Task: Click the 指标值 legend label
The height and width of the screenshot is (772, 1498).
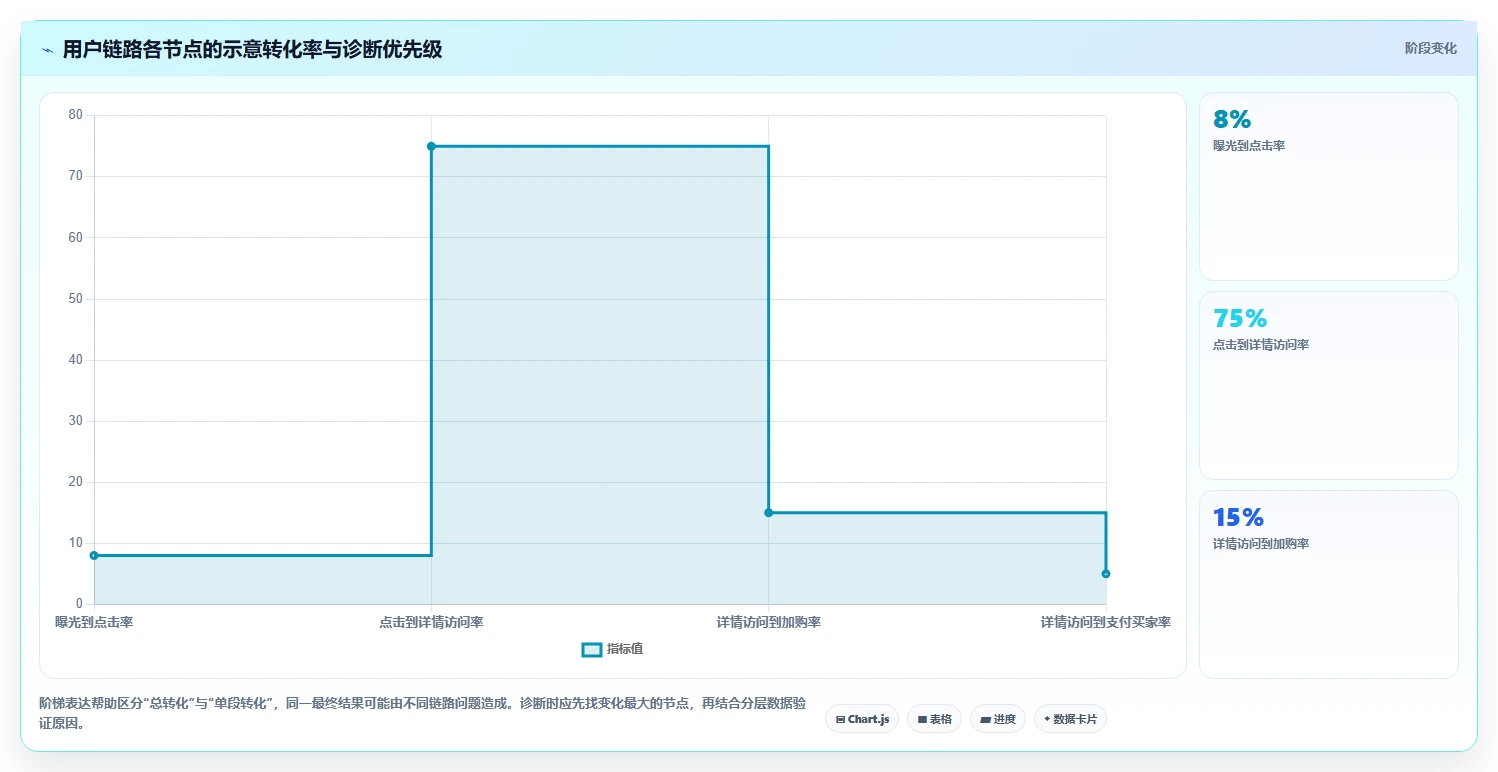Action: coord(625,649)
